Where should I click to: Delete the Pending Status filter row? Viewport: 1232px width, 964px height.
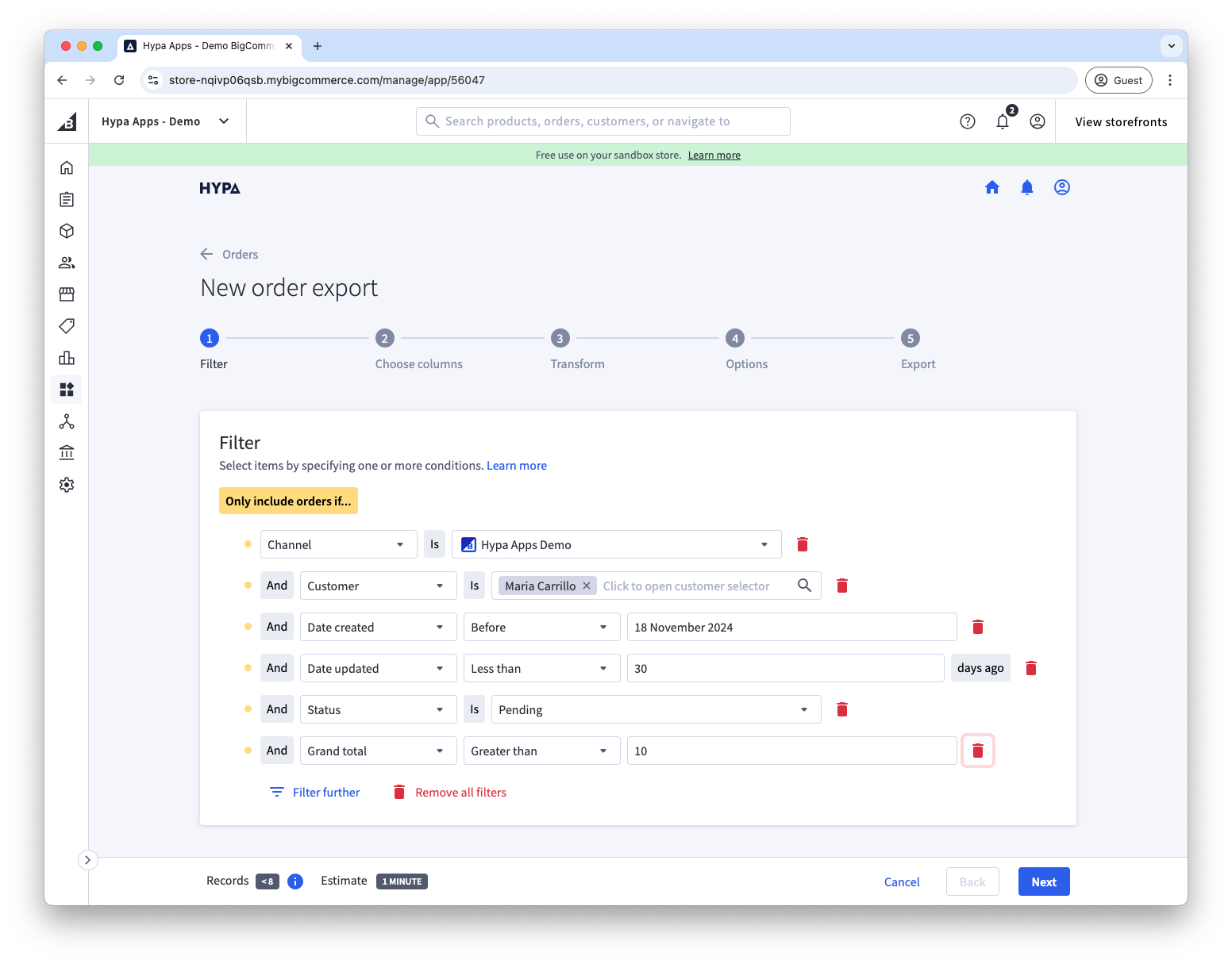[841, 709]
